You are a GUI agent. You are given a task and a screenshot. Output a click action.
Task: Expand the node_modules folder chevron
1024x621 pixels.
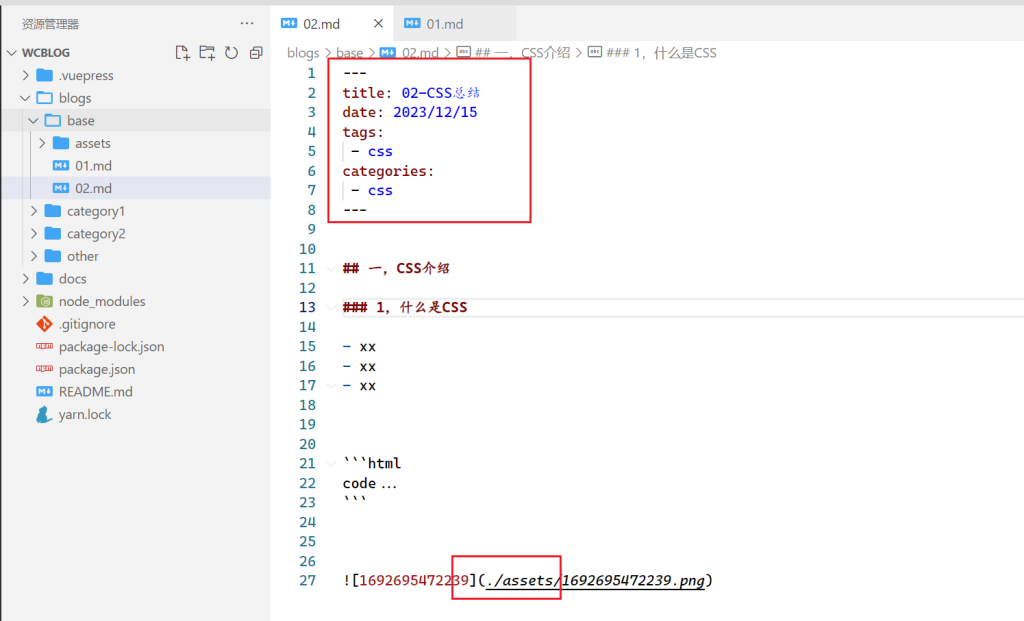[25, 301]
